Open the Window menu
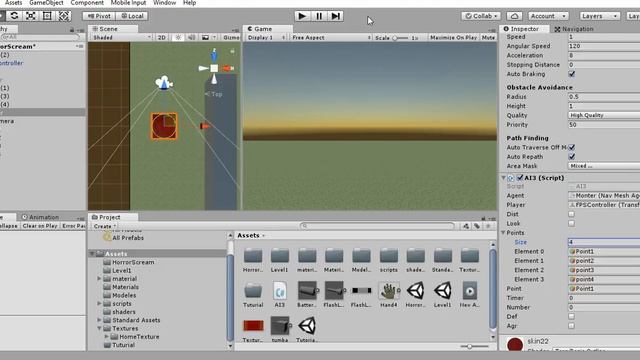 pyautogui.click(x=164, y=3)
